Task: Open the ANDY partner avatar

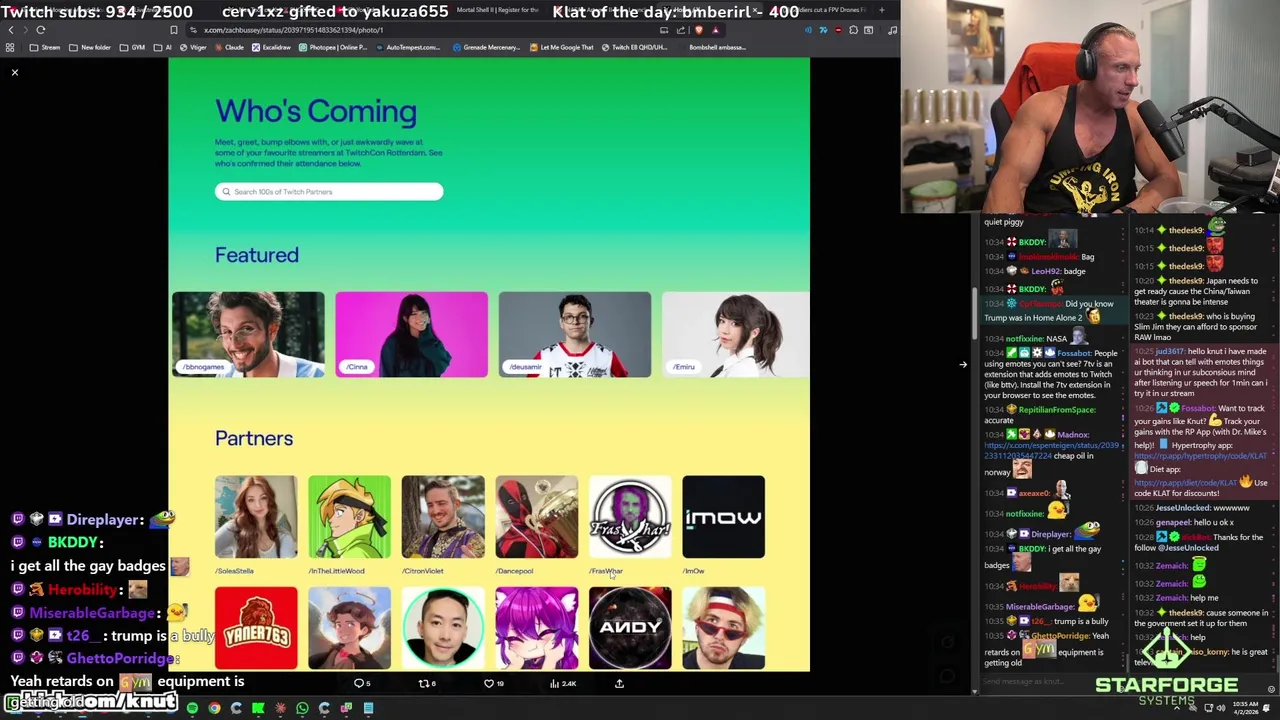Action: tap(630, 628)
